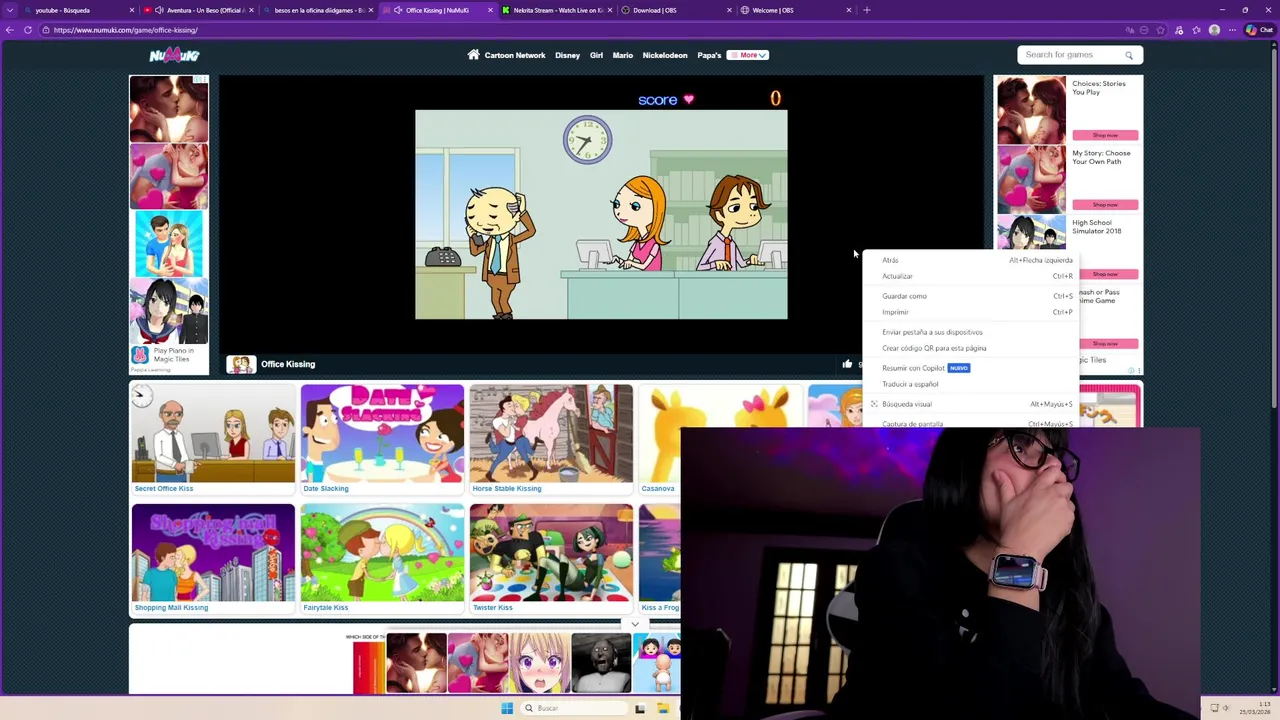Choose Traducir a español from context menu
This screenshot has height=720, width=1280.
tap(971, 384)
